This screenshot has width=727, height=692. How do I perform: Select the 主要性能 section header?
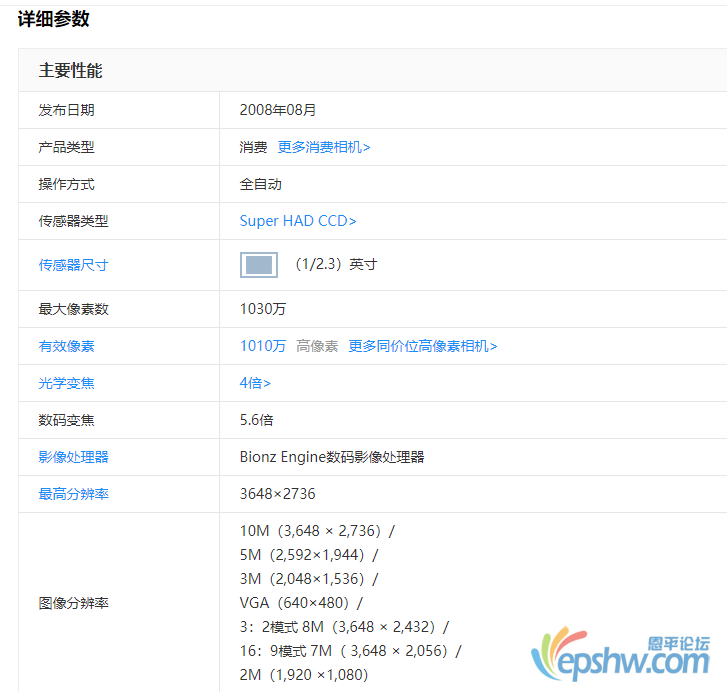(x=70, y=70)
